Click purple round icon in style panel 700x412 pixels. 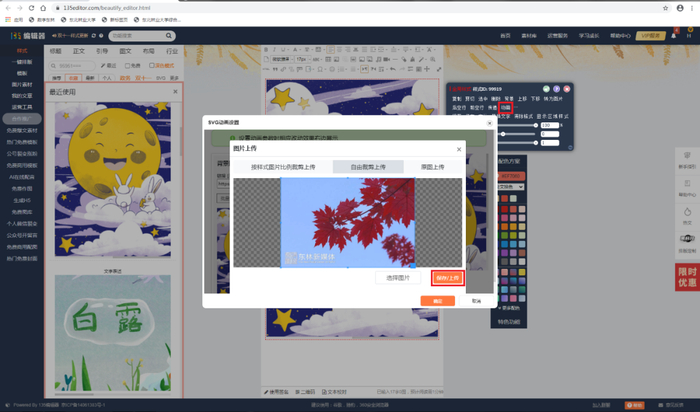[x=556, y=89]
